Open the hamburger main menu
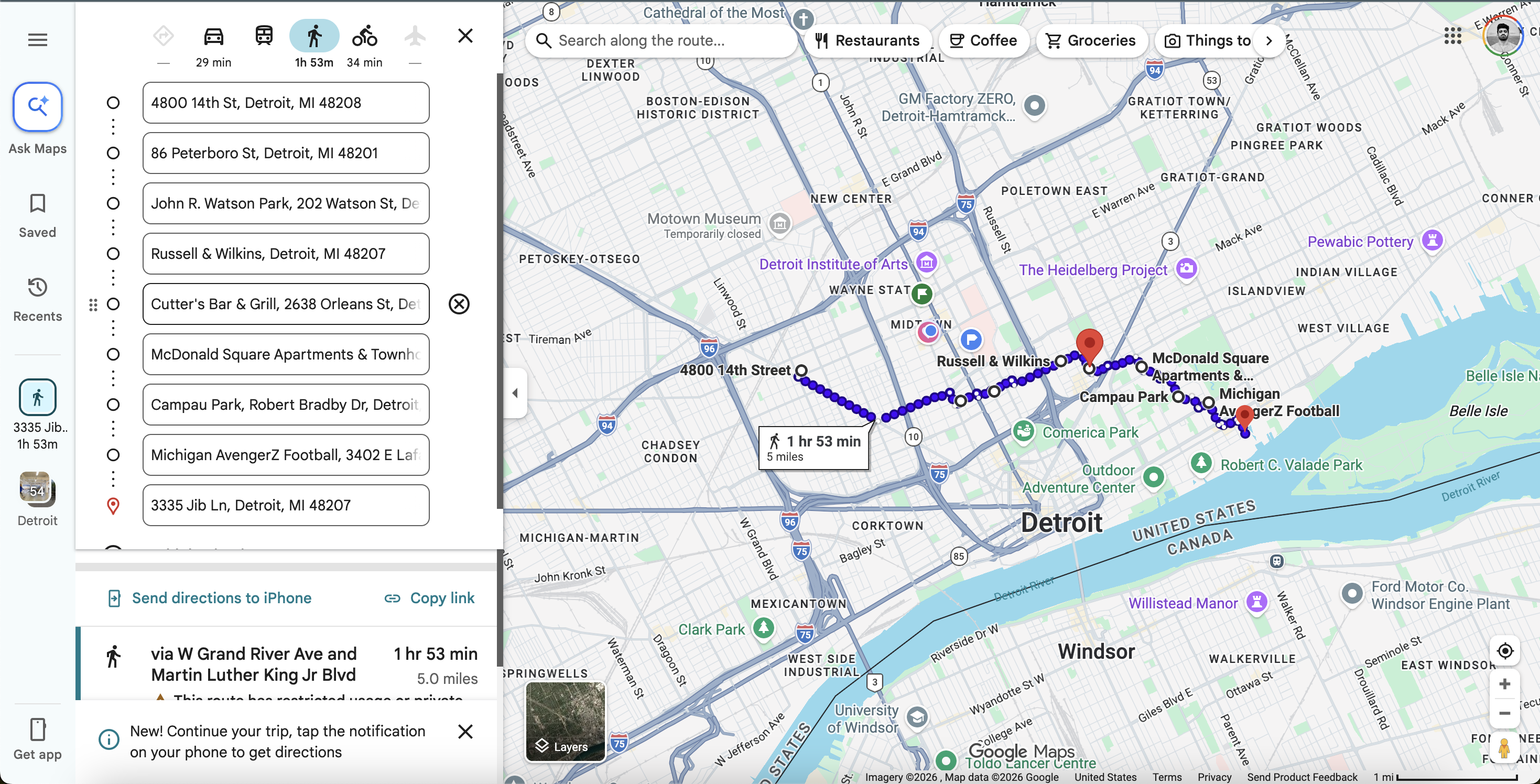This screenshot has width=1540, height=784. 38,40
